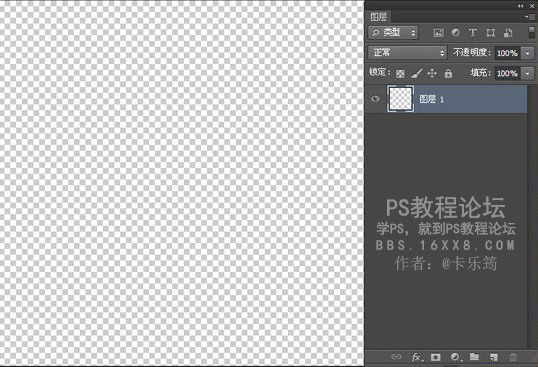Link layers using chain icon

tap(396, 357)
